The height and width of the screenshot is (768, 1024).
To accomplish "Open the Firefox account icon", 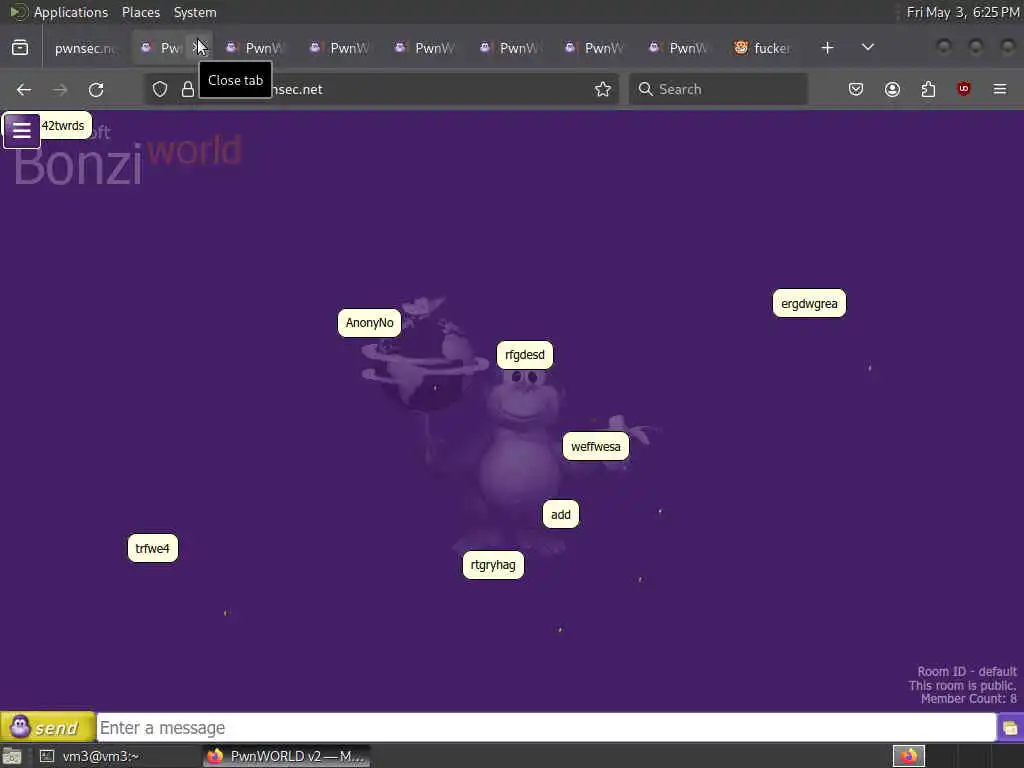I will tap(892, 89).
